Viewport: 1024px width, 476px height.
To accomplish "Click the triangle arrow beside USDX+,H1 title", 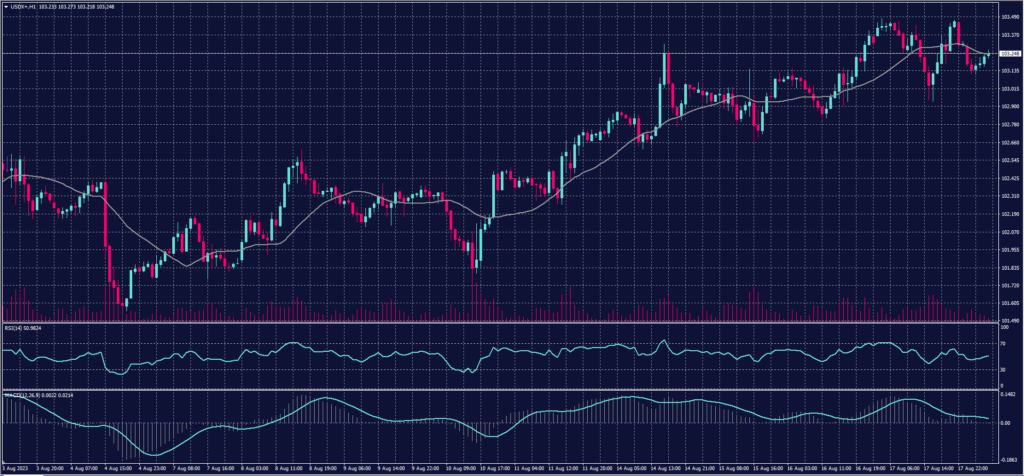I will pyautogui.click(x=7, y=5).
